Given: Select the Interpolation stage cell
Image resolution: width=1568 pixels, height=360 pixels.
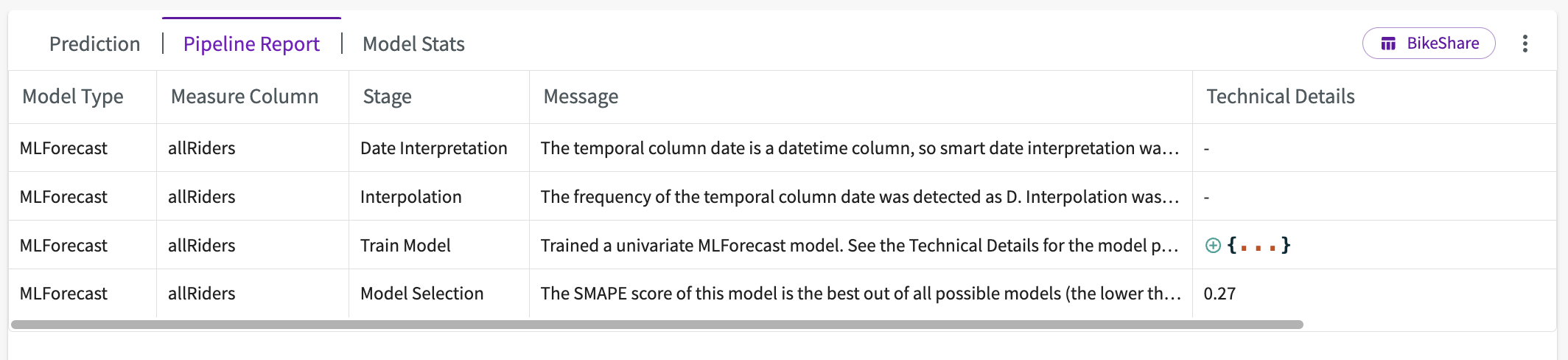Looking at the screenshot, I should [x=439, y=196].
